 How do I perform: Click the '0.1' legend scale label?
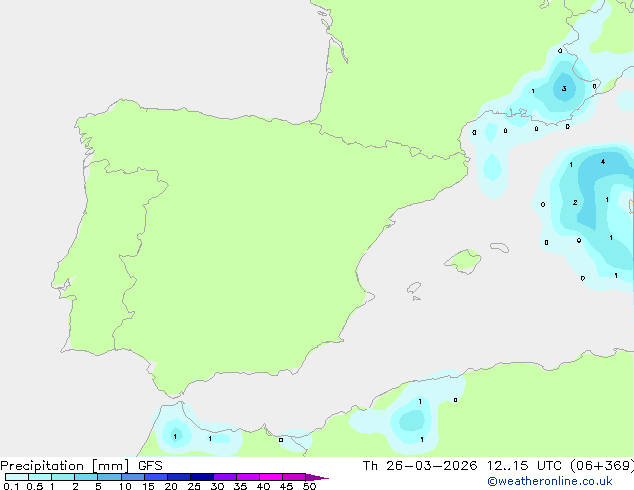tap(11, 486)
